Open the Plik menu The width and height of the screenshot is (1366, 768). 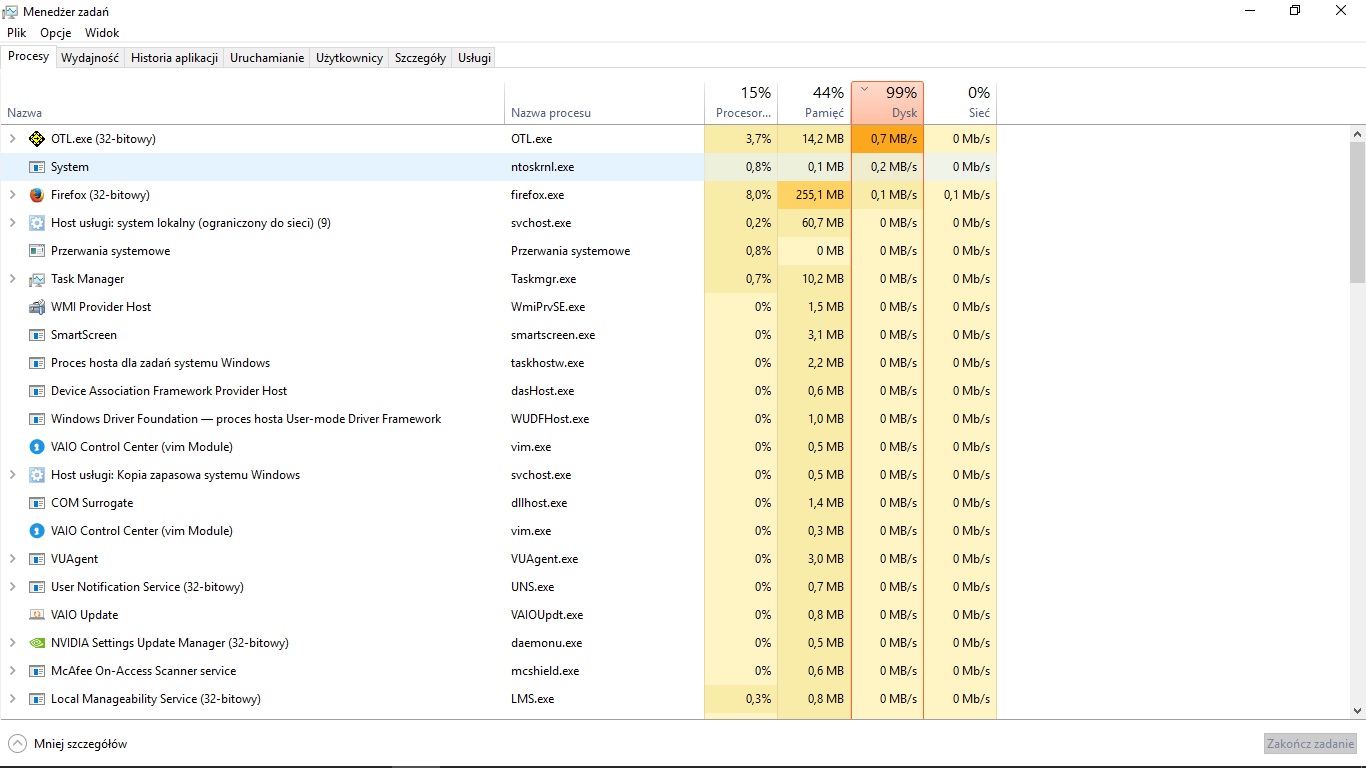tap(16, 33)
